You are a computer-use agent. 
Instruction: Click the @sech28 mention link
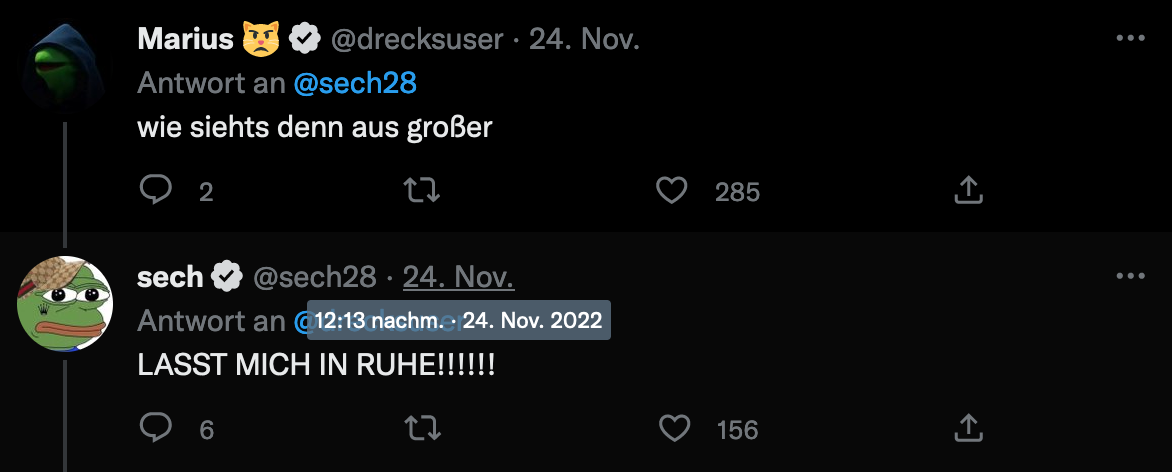point(355,84)
